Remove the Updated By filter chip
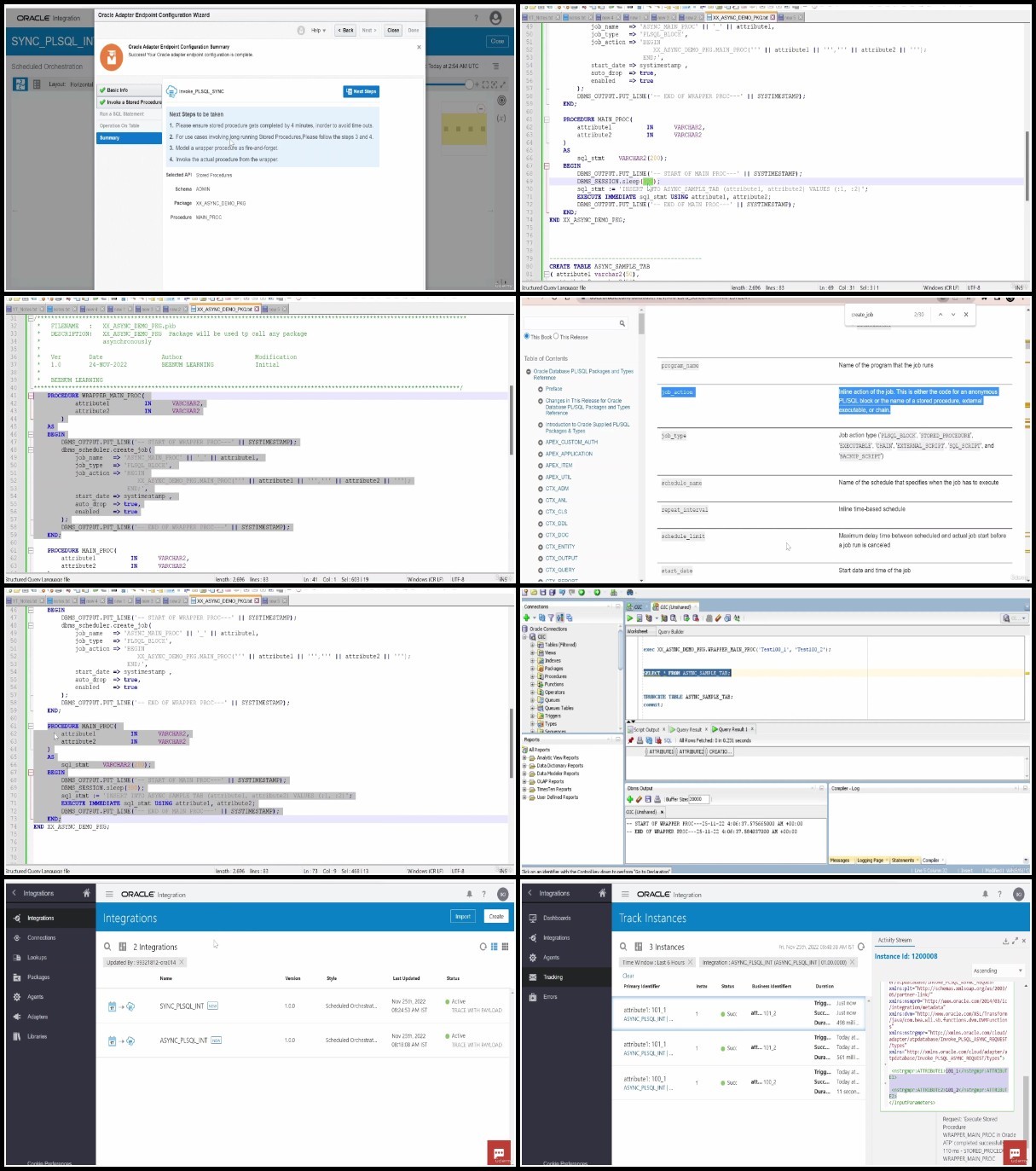 click(182, 962)
